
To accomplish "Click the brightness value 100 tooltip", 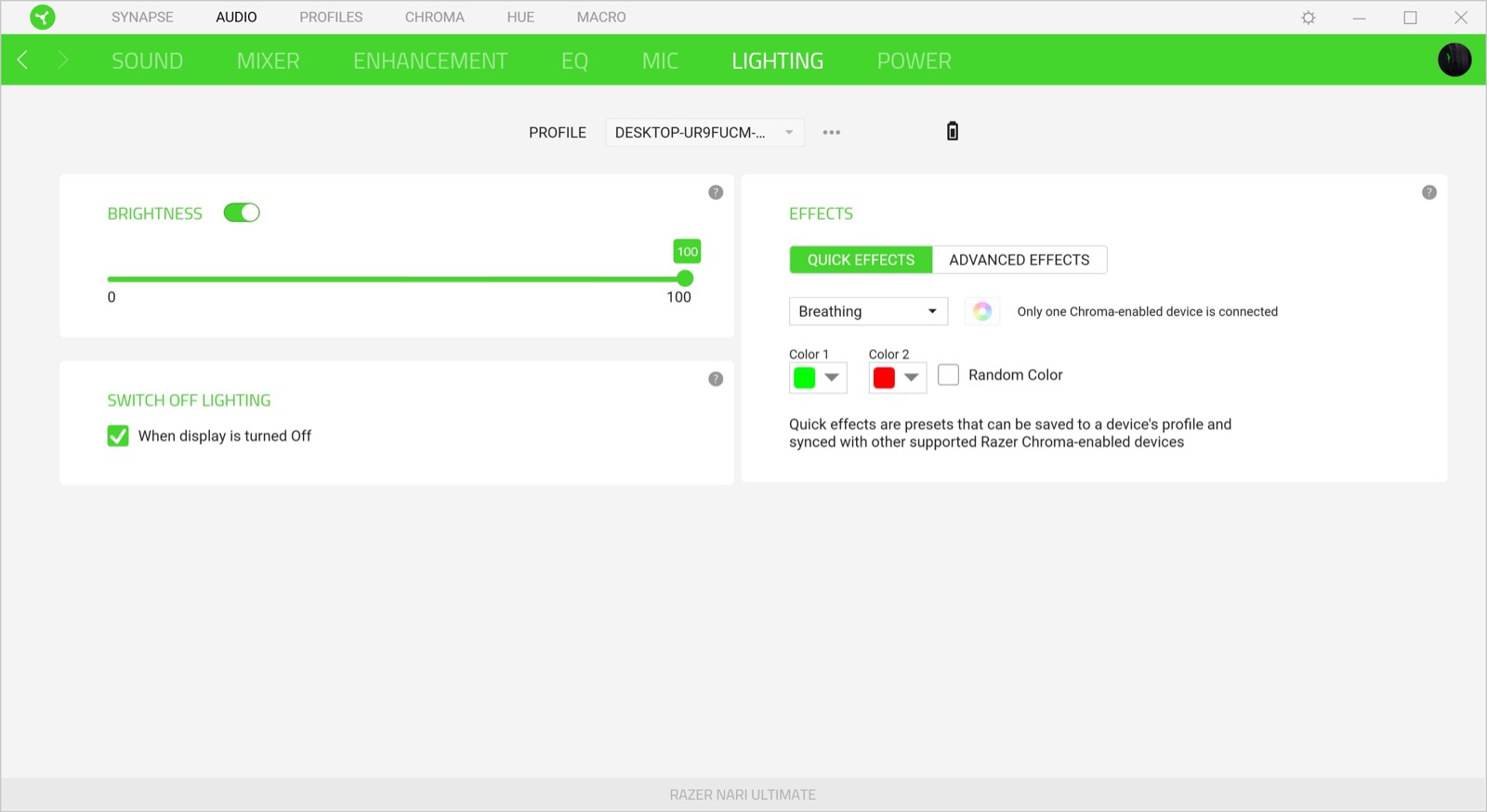I will pyautogui.click(x=688, y=252).
